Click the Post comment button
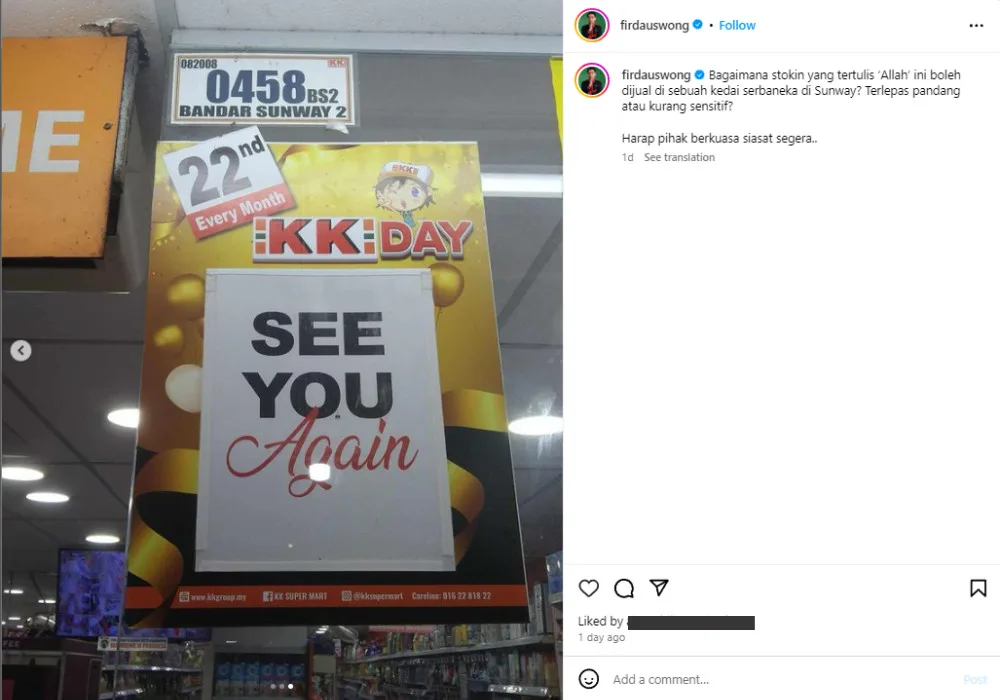 coord(975,680)
